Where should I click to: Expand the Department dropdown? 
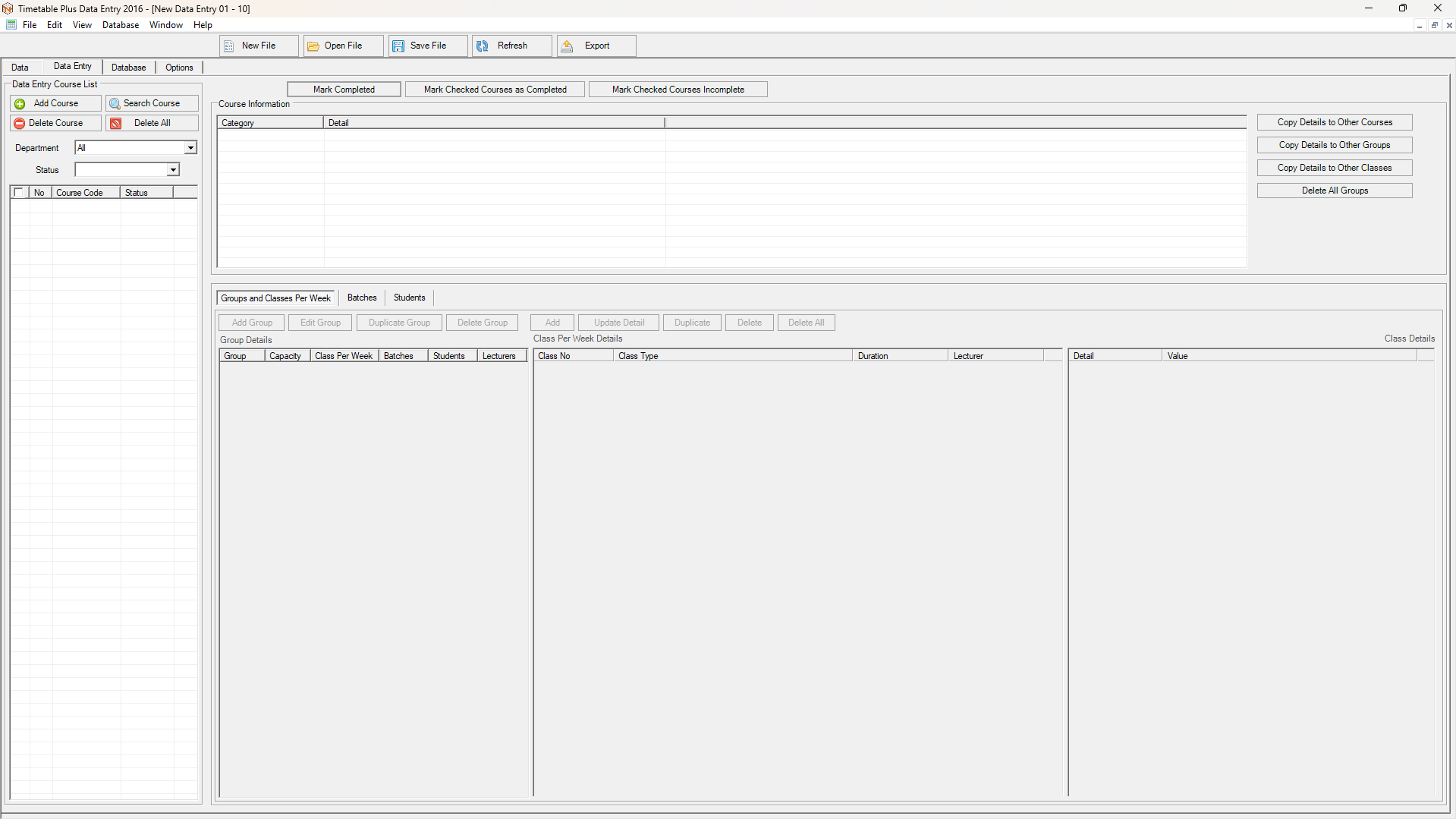pyautogui.click(x=190, y=148)
